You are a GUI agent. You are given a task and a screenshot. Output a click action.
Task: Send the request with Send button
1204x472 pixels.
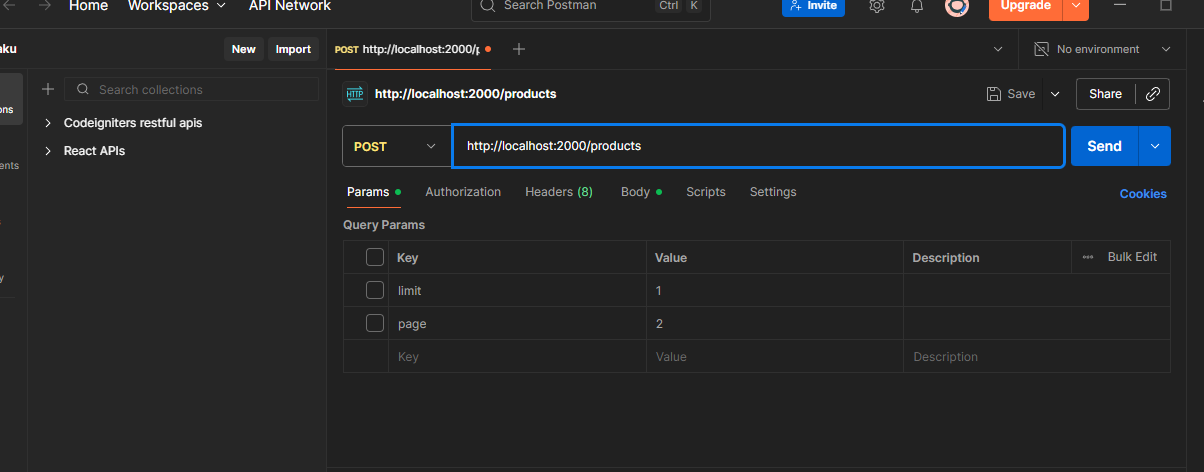[1104, 146]
